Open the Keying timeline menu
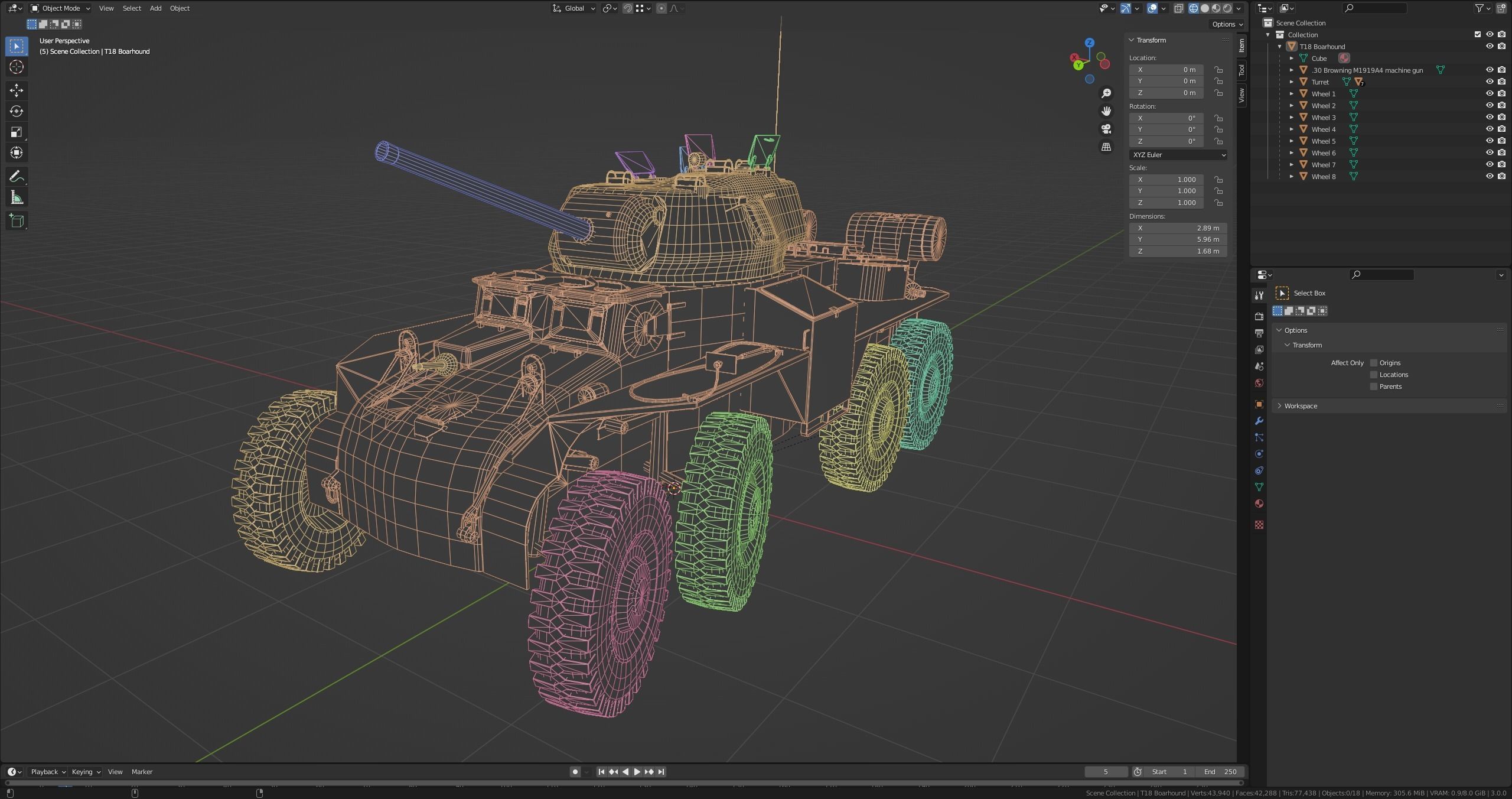This screenshot has height=799, width=1512. [x=86, y=772]
